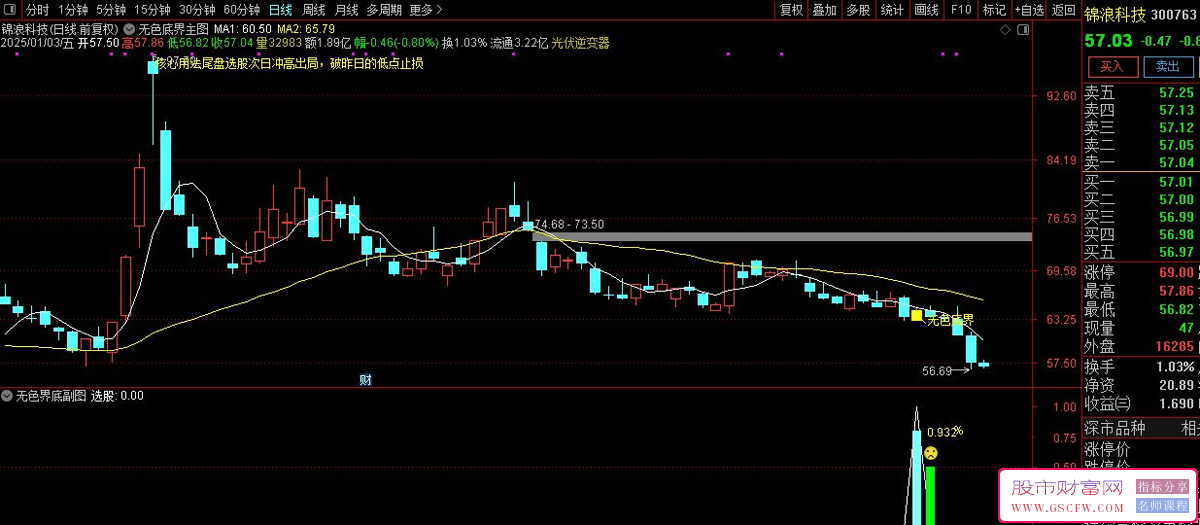Click the green bar in sub-chart
The height and width of the screenshot is (525, 1200).
click(x=931, y=494)
